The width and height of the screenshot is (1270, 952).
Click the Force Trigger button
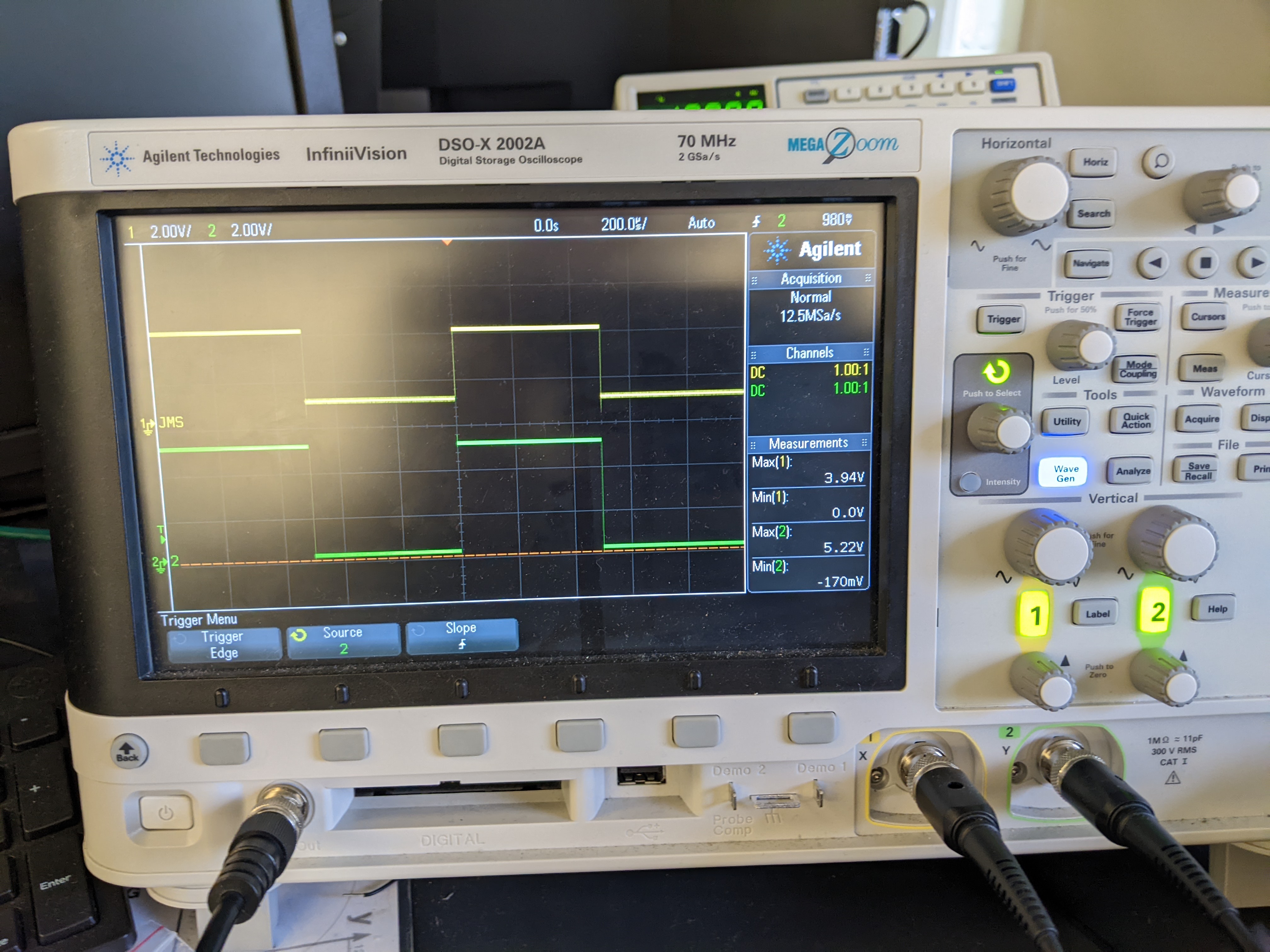point(1140,317)
